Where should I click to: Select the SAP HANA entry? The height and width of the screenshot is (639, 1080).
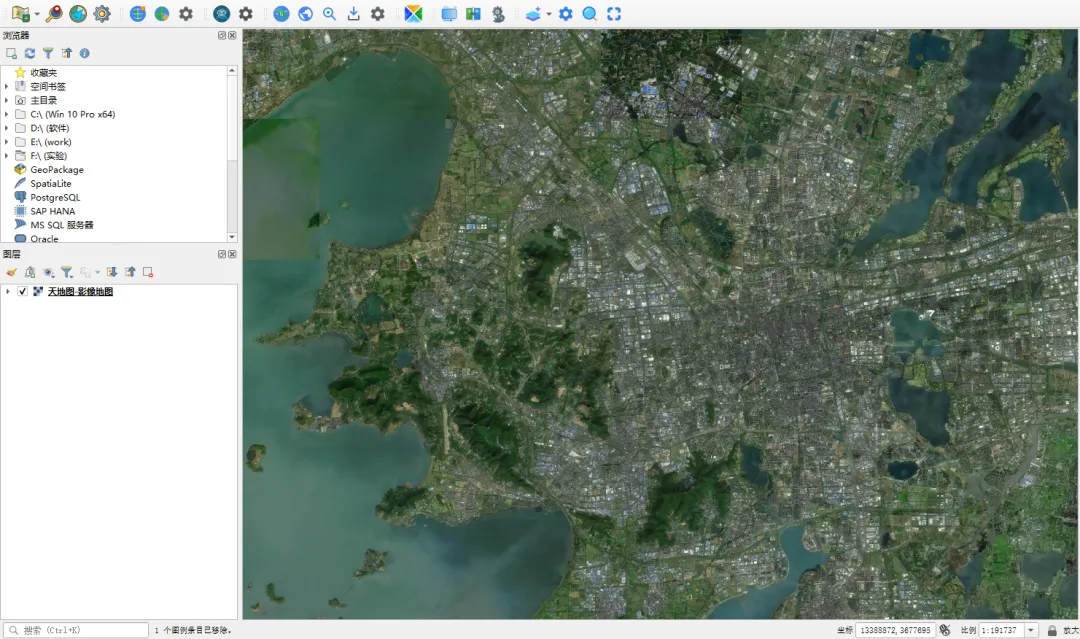[52, 211]
